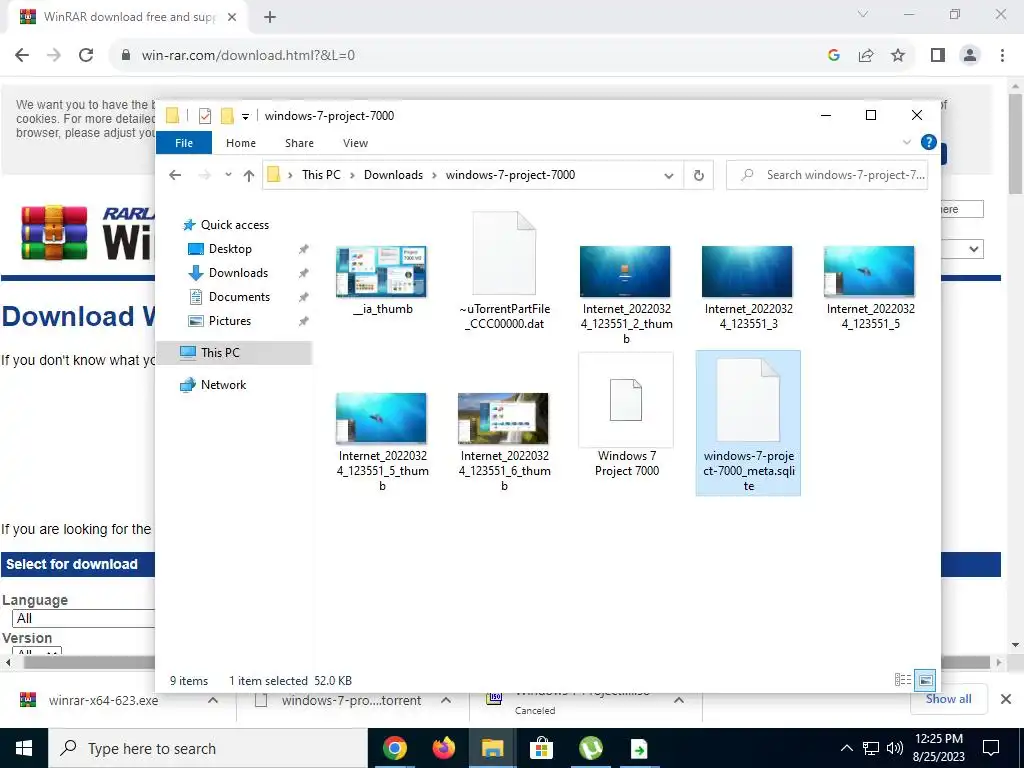Select Internet_20220324_123551_5 image file
The height and width of the screenshot is (768, 1024).
(870, 287)
